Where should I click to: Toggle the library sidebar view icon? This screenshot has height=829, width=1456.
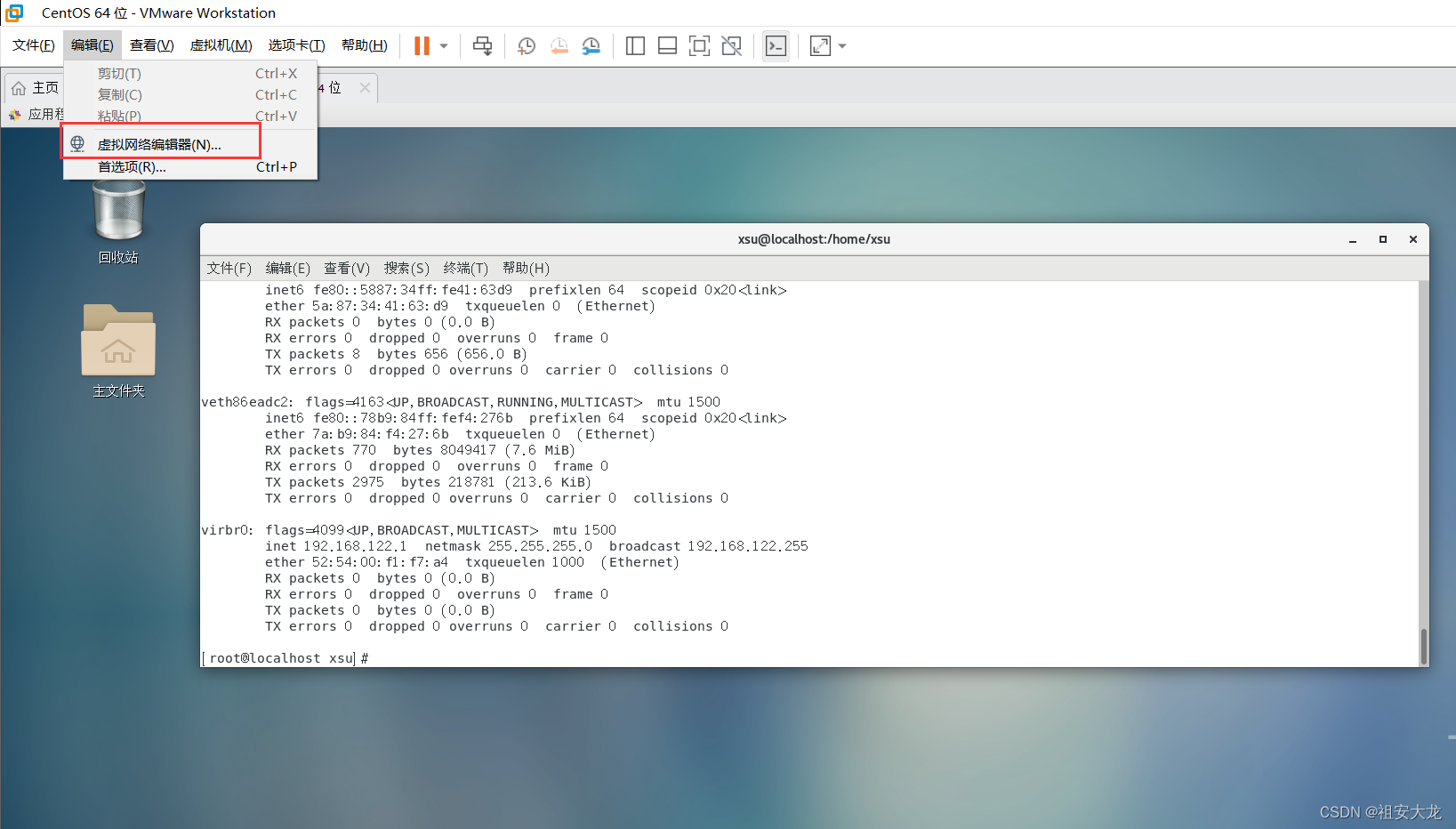[x=635, y=45]
